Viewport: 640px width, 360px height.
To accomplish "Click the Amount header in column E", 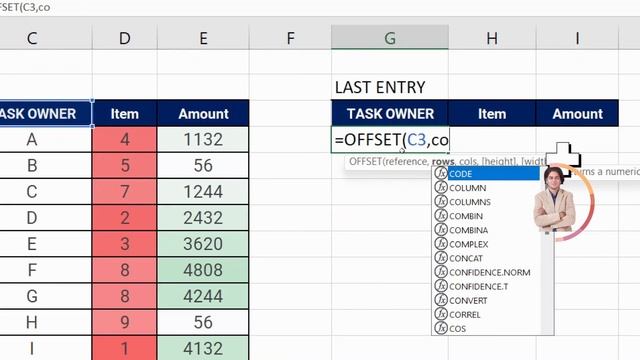I will point(203,113).
